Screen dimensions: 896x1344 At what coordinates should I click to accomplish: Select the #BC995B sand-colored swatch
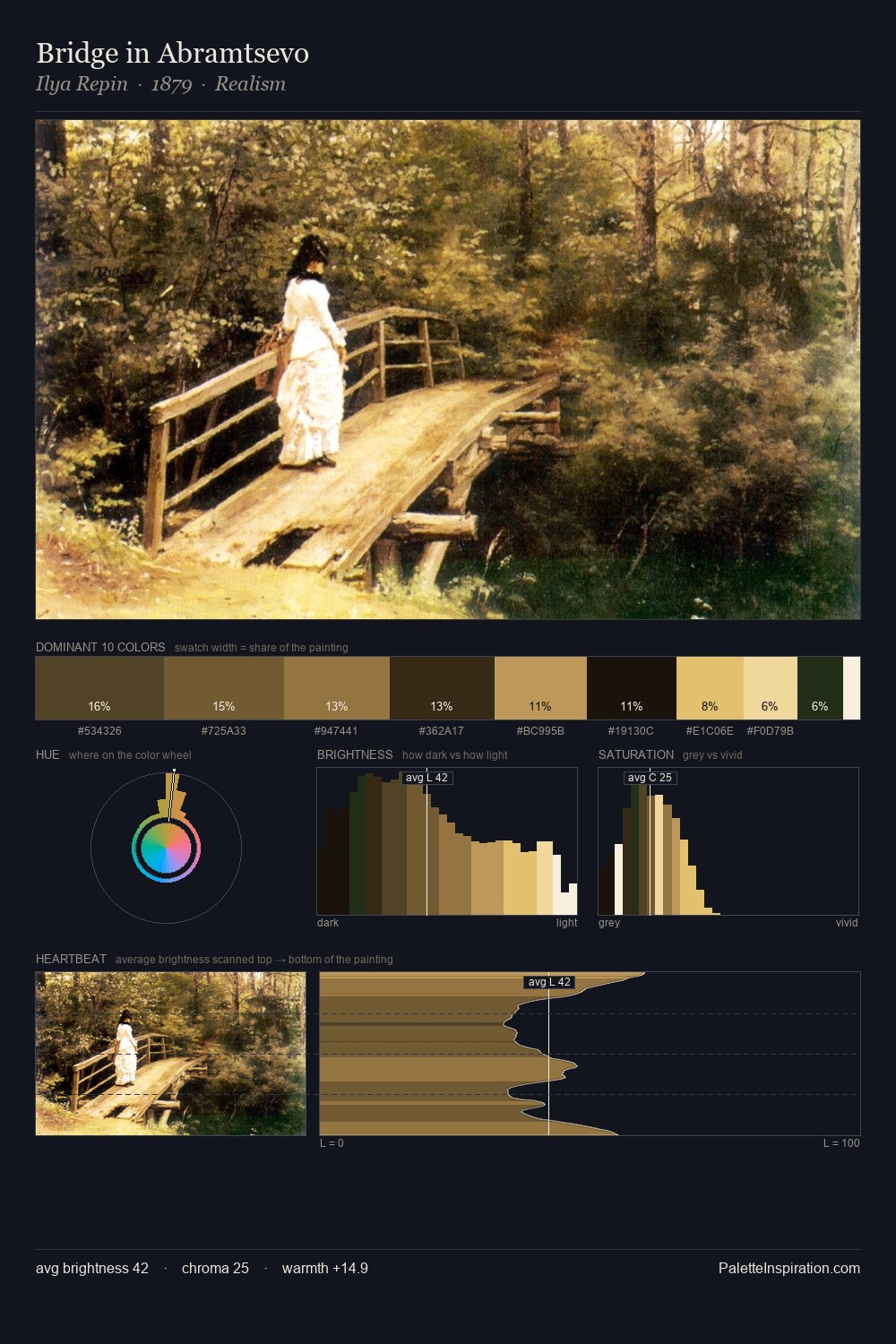pyautogui.click(x=540, y=688)
